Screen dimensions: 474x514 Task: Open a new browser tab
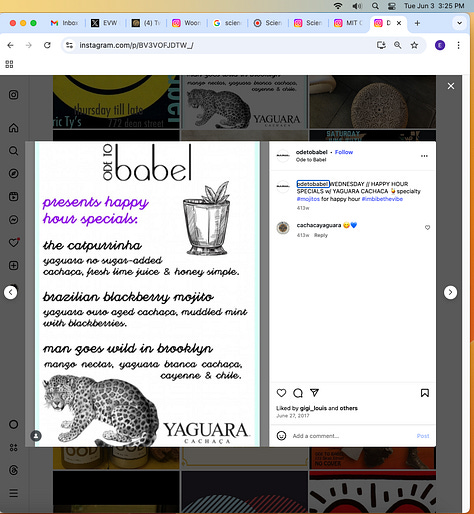(x=417, y=23)
